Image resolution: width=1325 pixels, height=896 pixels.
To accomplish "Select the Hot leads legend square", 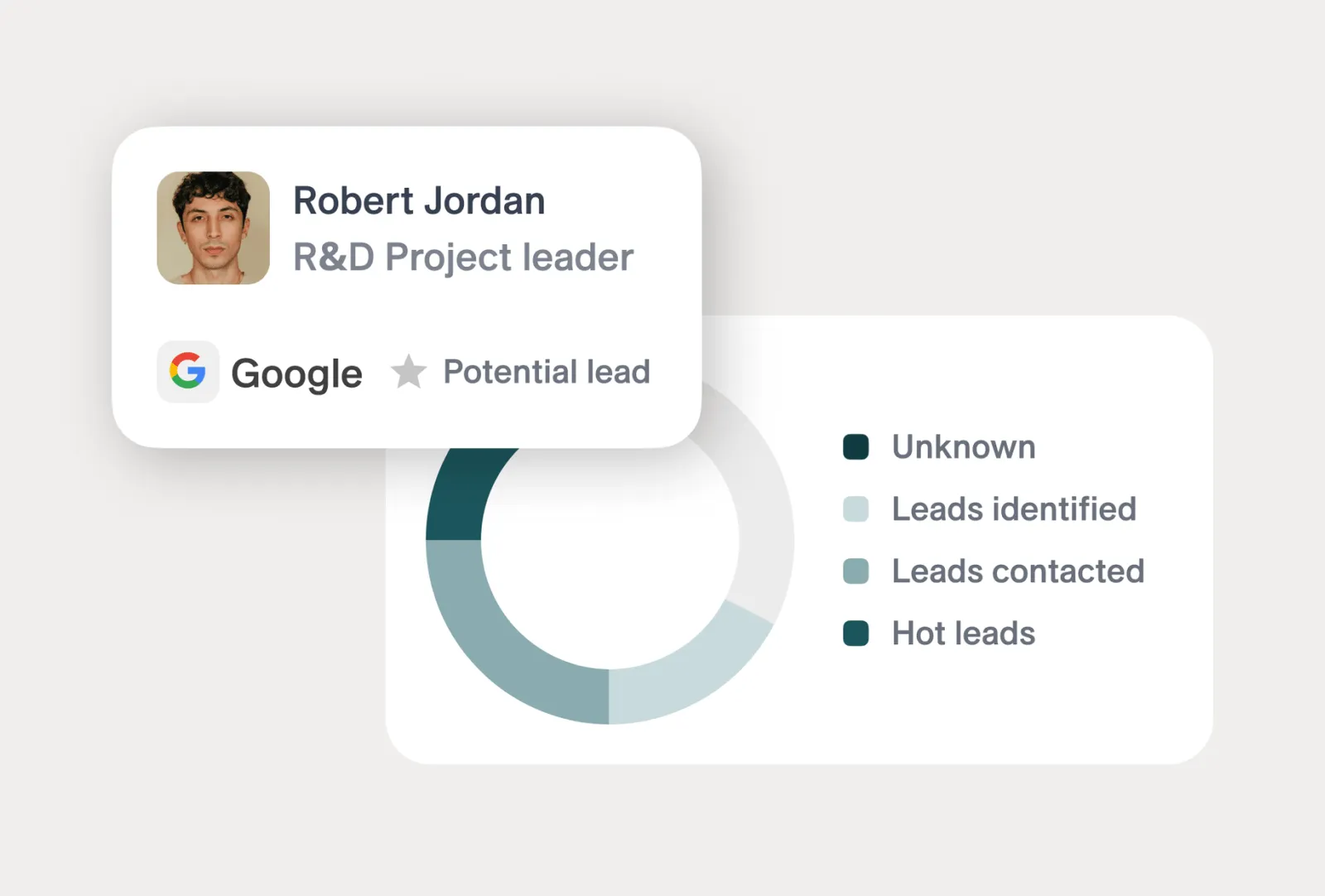I will pyautogui.click(x=855, y=633).
